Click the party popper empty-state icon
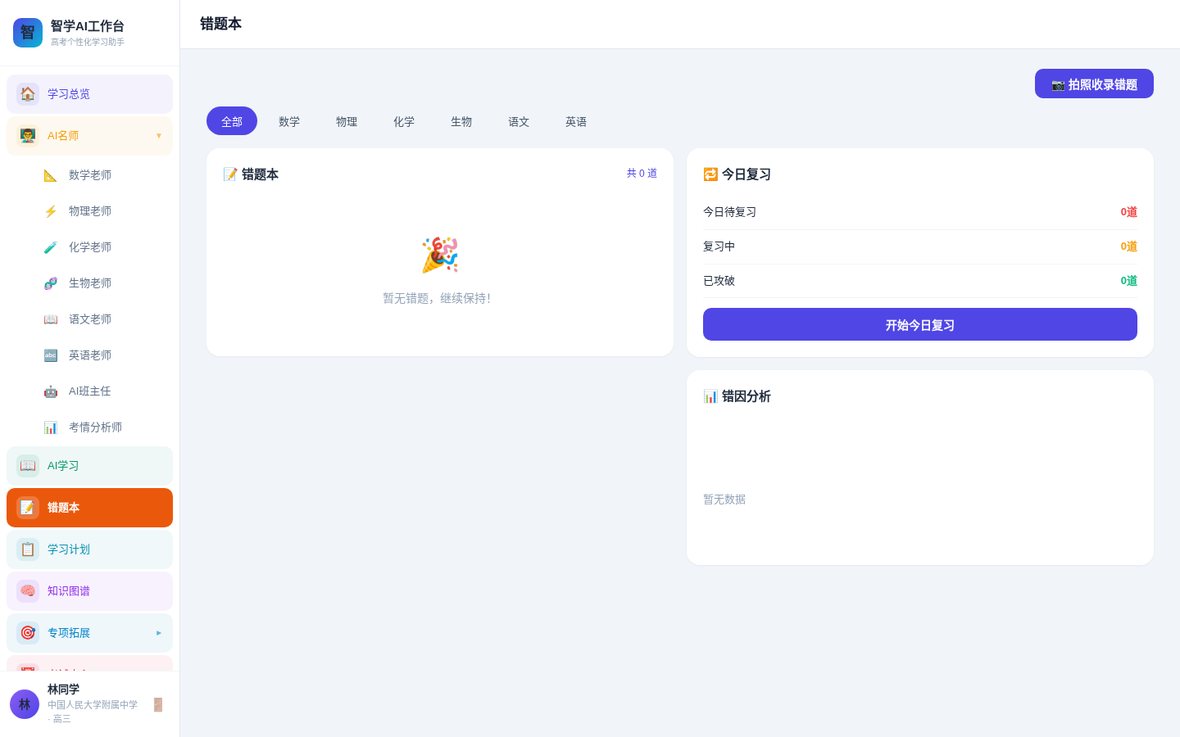1180x737 pixels. 439,254
